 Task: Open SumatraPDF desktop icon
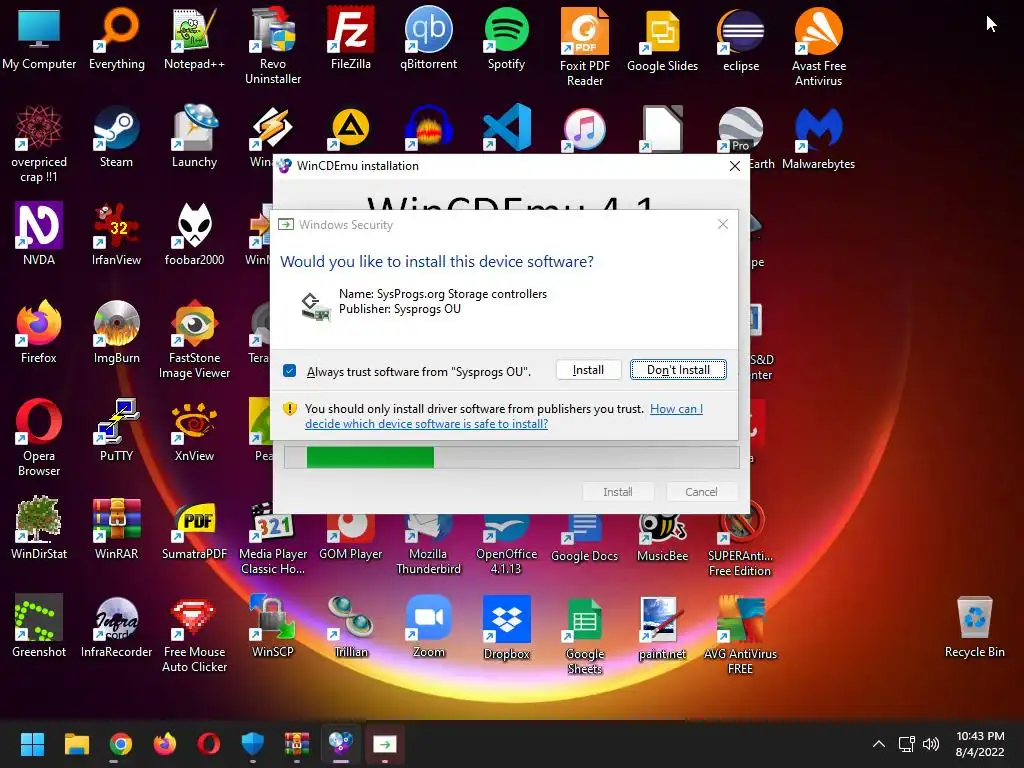pos(194,528)
